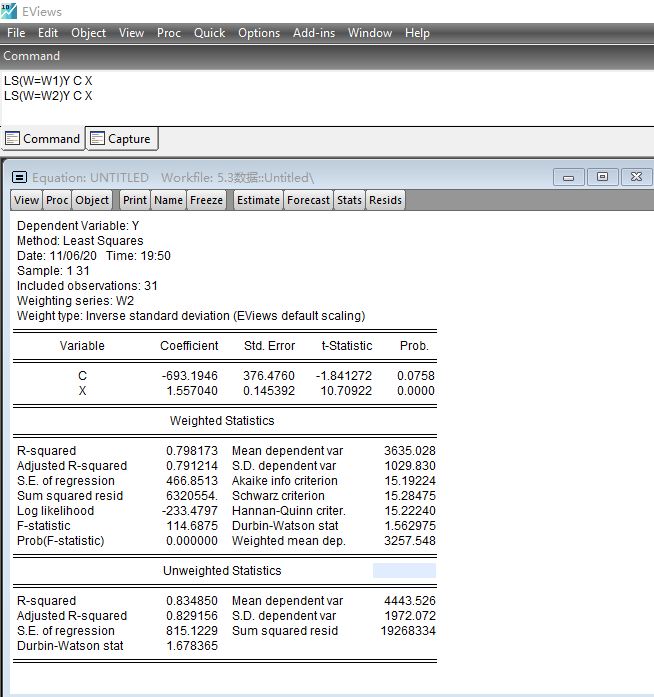This screenshot has height=697, width=654.
Task: Click the Equation window icon
Action: click(19, 177)
